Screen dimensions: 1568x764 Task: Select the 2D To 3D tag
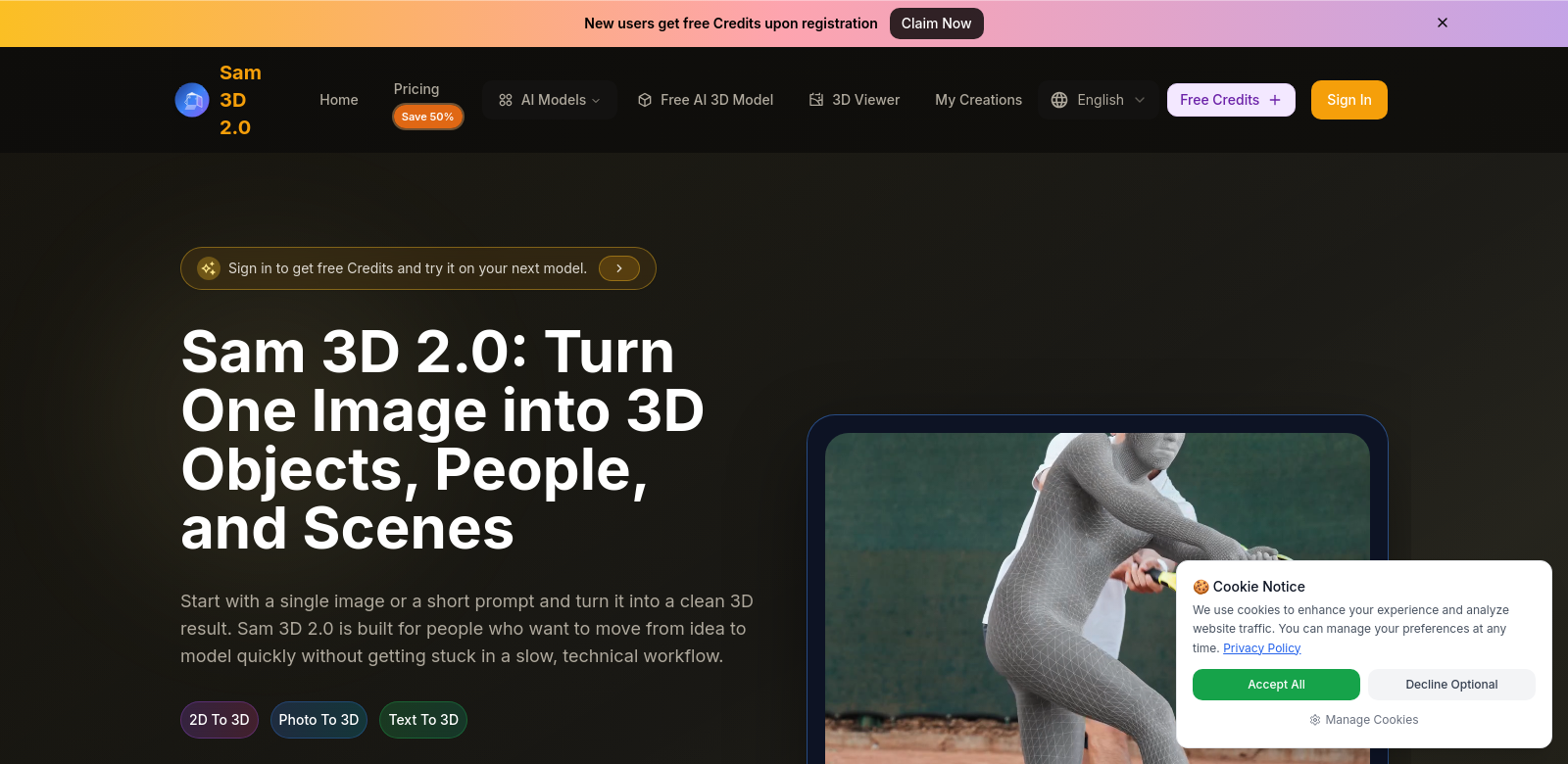pos(220,720)
